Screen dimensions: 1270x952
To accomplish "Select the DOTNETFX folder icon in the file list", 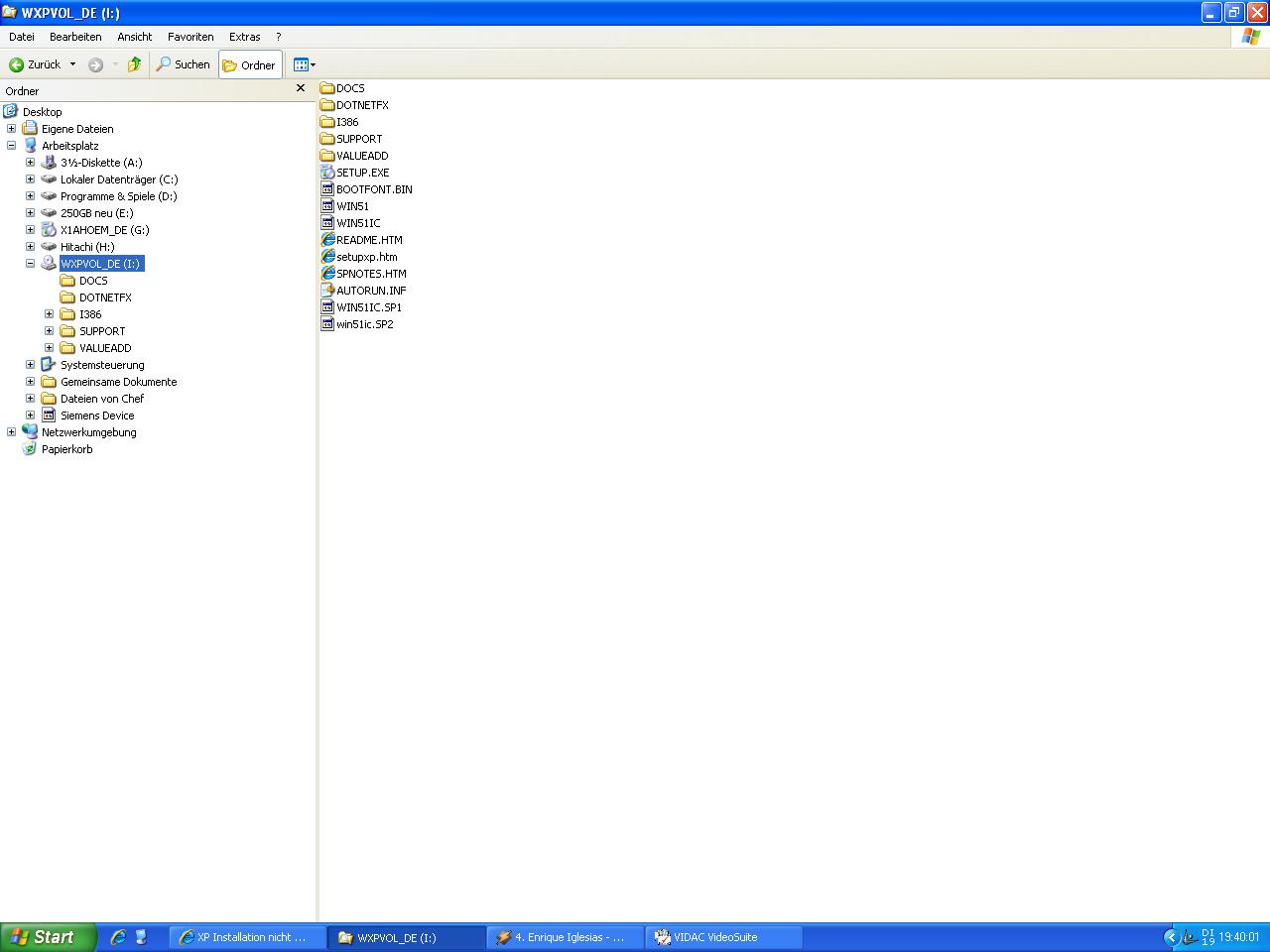I will pos(327,105).
